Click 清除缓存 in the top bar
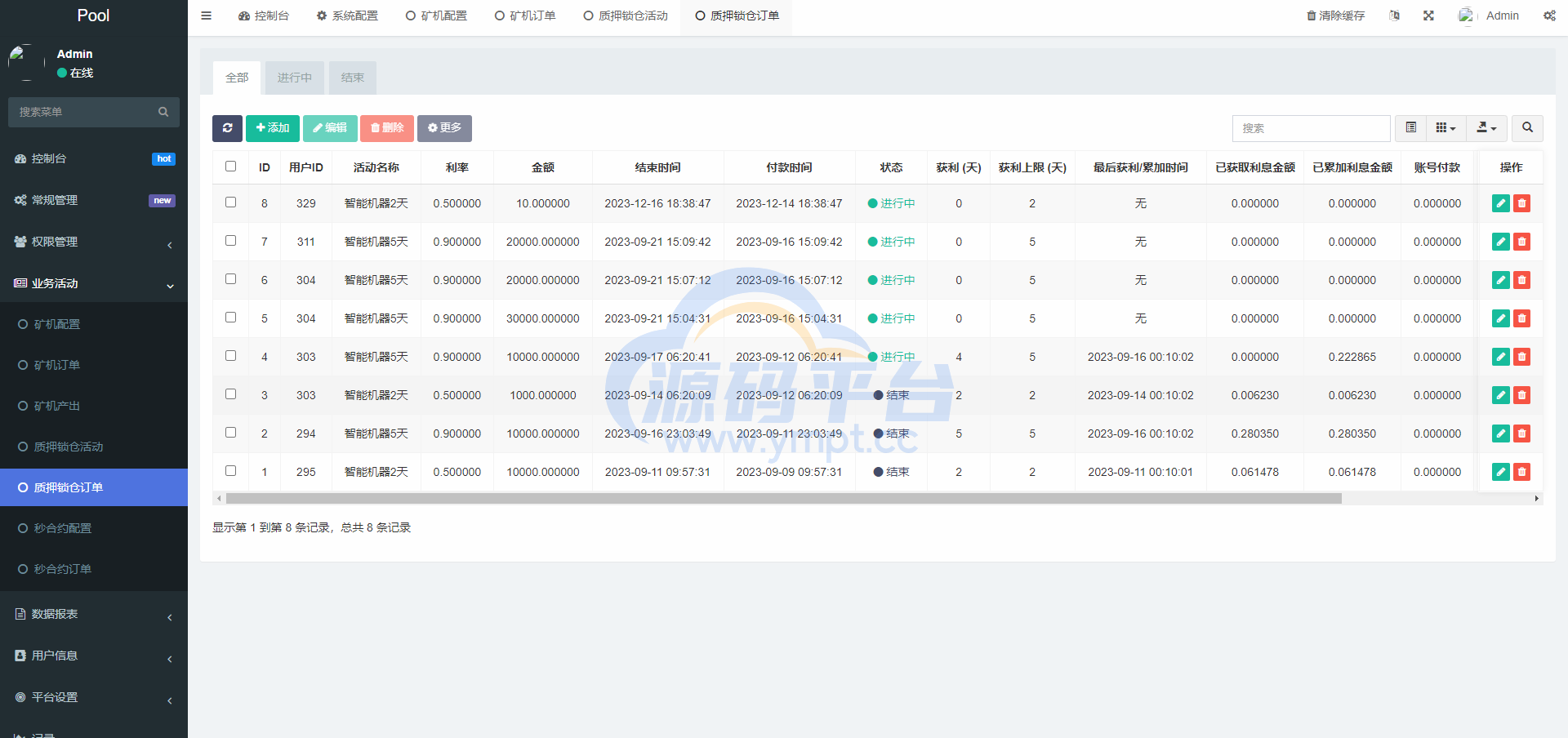Screen dimensions: 1568x738 [x=1335, y=16]
